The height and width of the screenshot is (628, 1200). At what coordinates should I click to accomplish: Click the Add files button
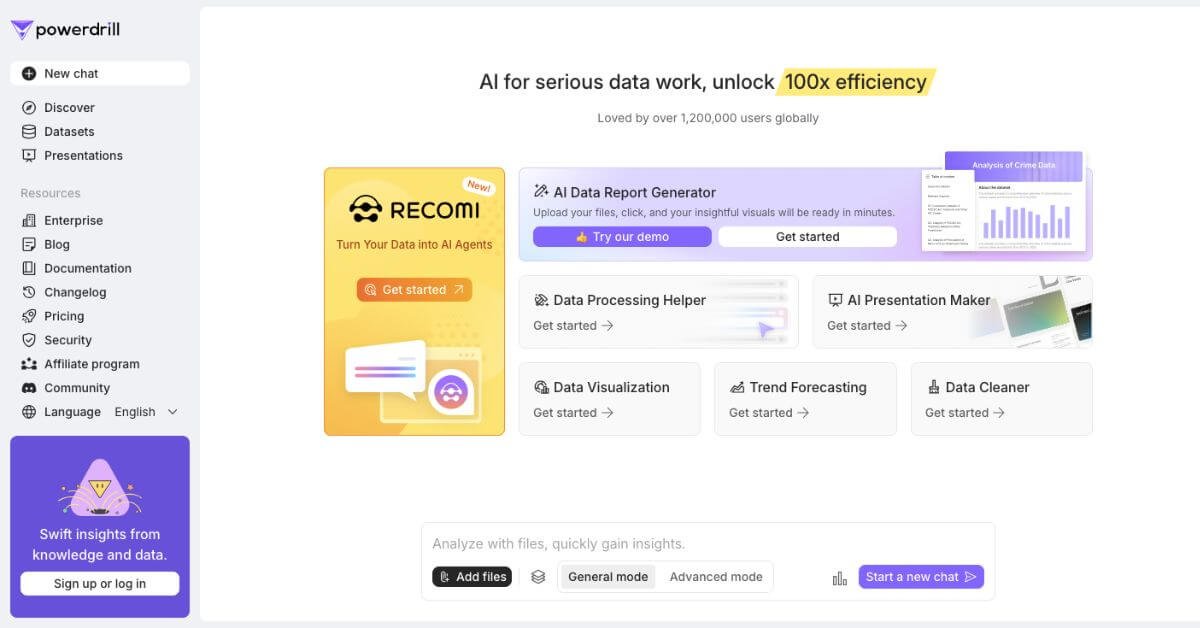pyautogui.click(x=472, y=577)
